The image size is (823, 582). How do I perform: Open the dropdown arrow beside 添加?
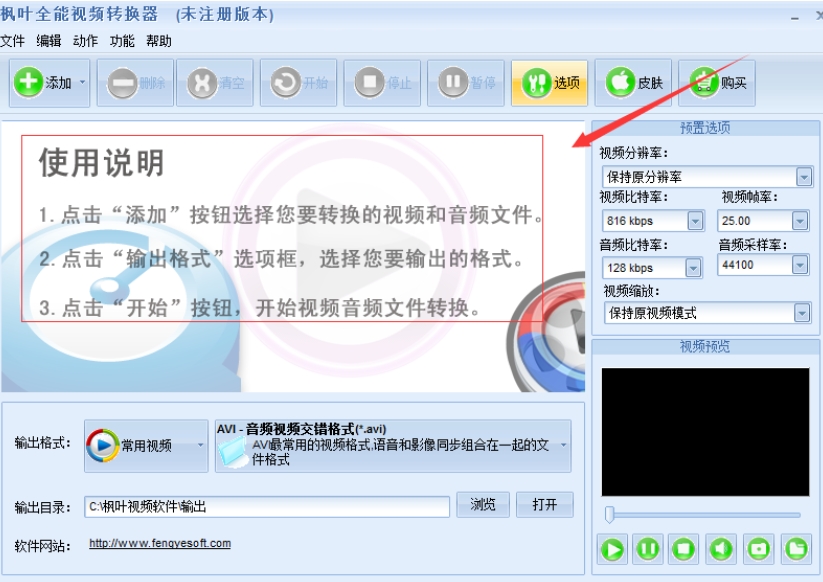coord(82,82)
